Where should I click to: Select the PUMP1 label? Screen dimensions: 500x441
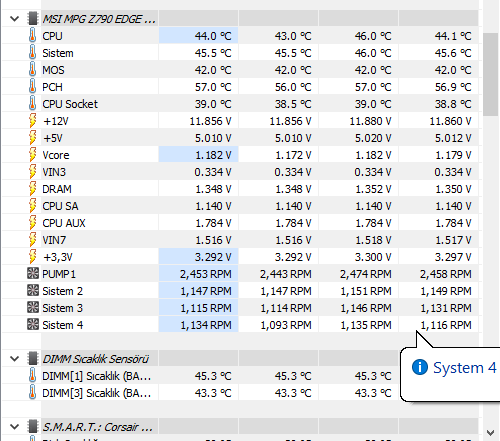coord(59,274)
